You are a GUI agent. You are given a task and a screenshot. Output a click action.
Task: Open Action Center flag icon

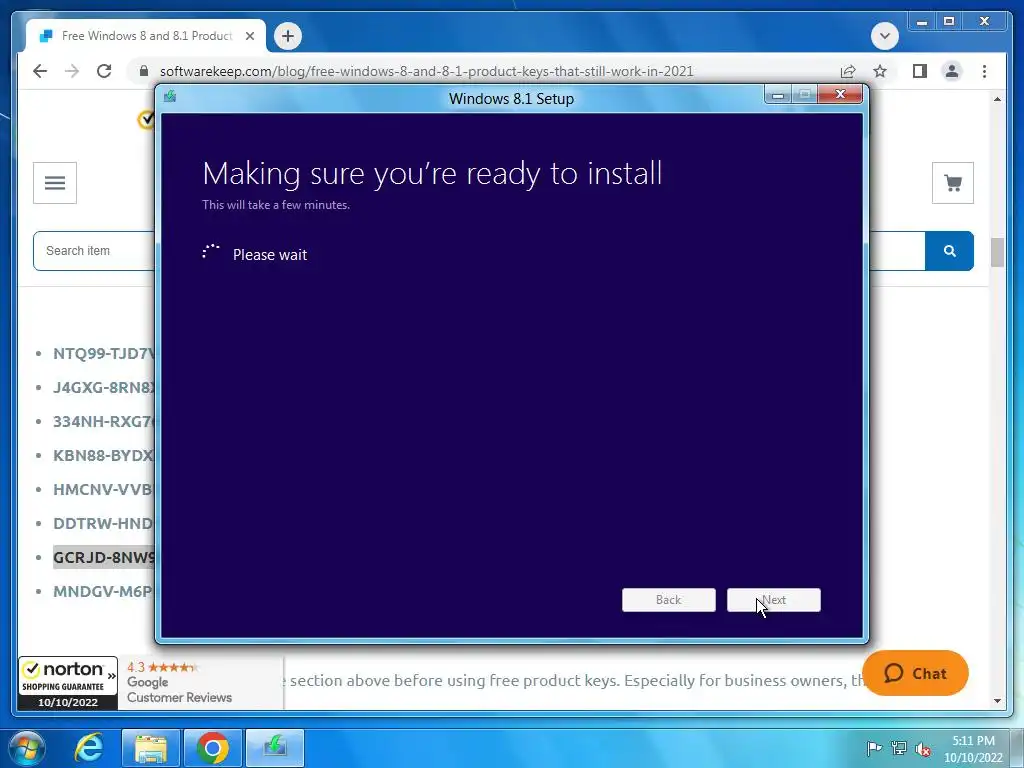tap(873, 748)
